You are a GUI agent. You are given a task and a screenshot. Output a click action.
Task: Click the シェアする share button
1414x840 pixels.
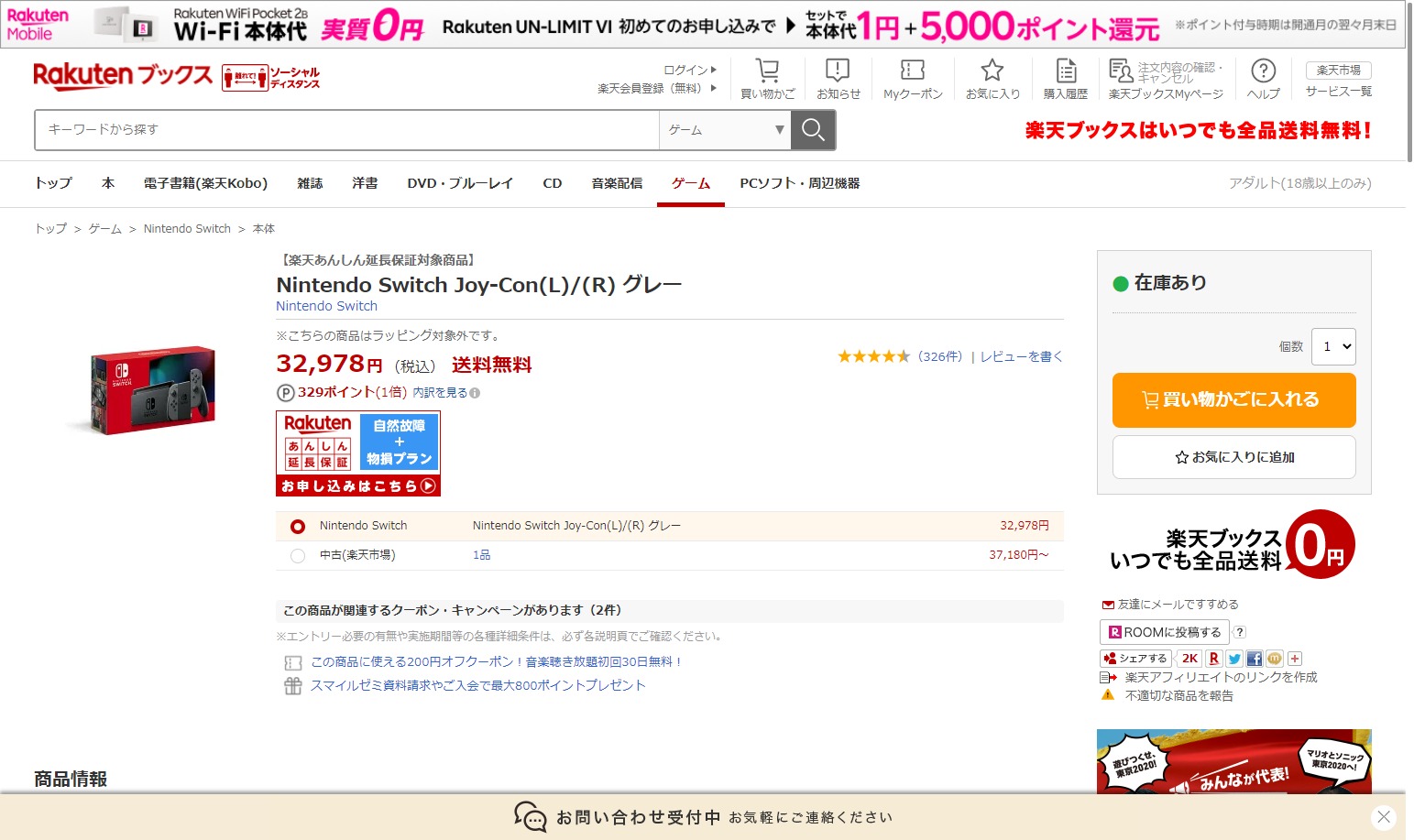pos(1135,659)
